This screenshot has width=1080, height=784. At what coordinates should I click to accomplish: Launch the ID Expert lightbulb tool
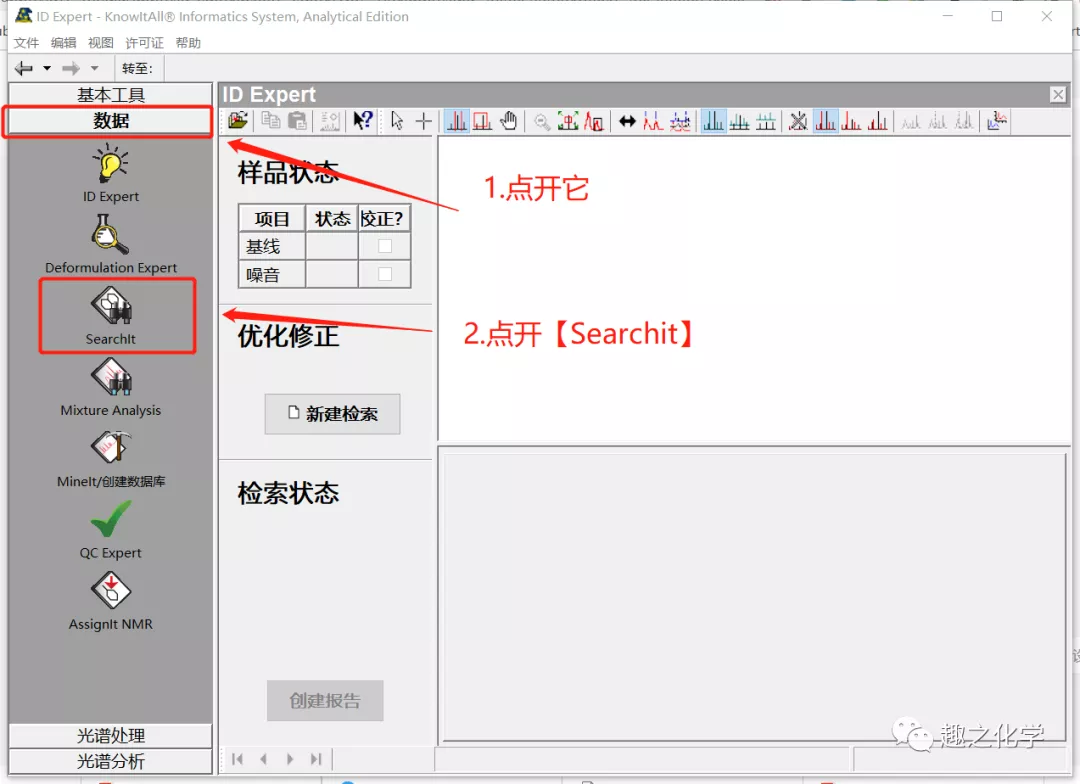[110, 173]
